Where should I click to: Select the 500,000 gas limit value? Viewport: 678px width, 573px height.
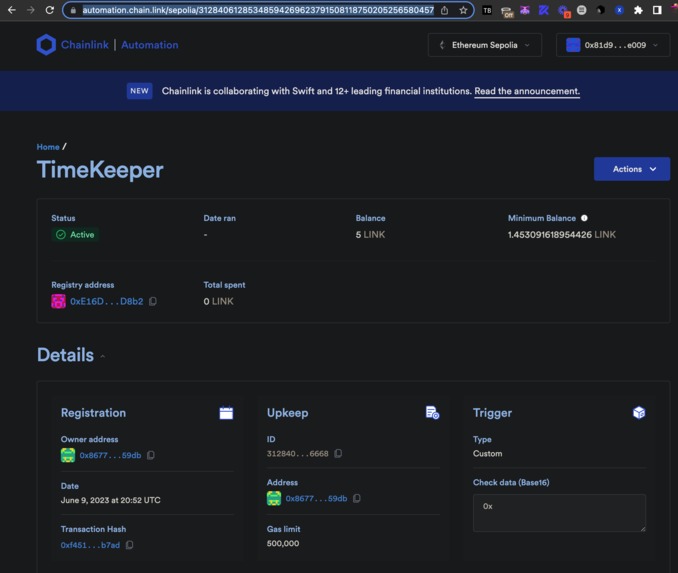pyautogui.click(x=283, y=544)
